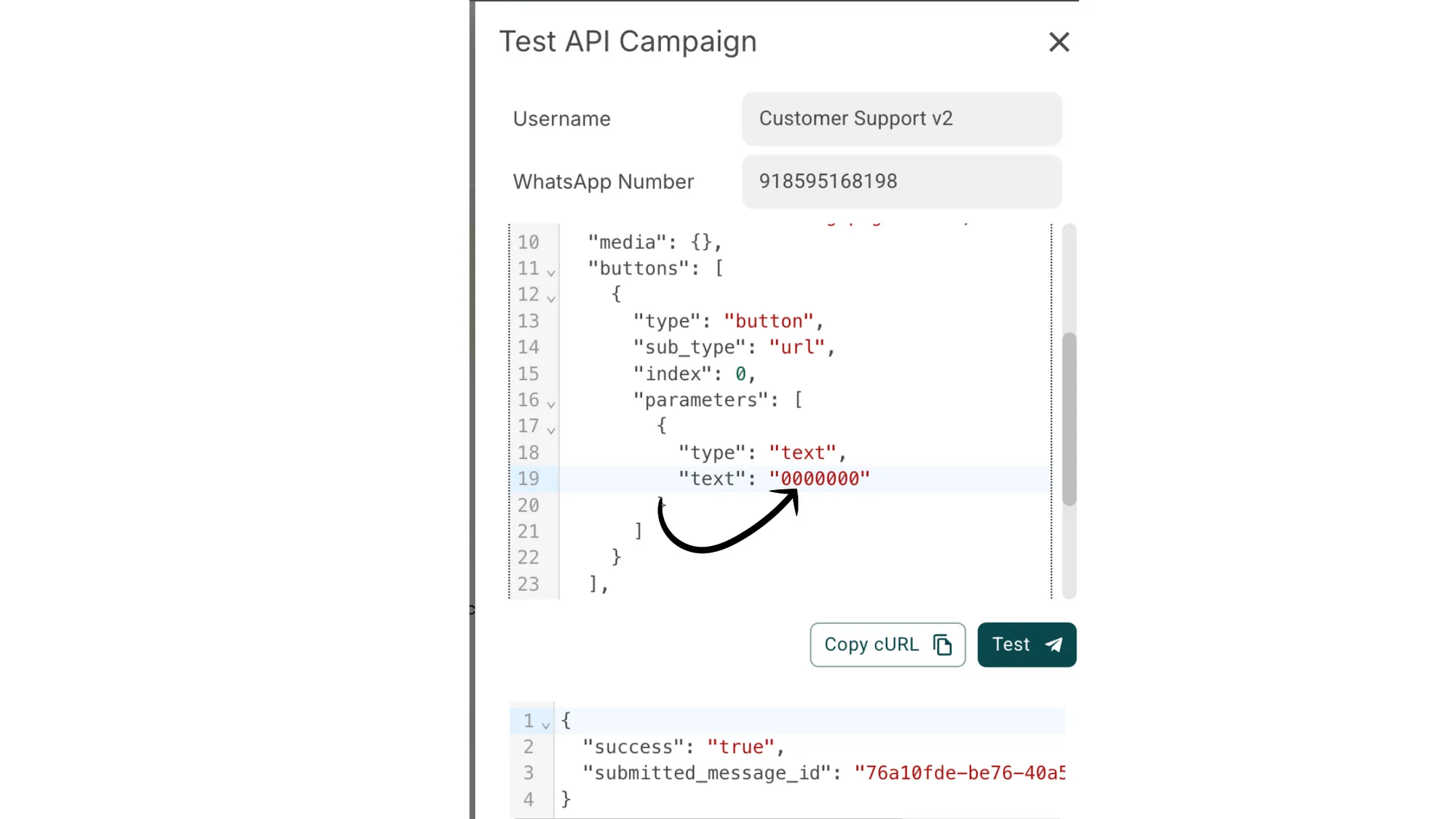Select the WhatsApp Number input field

(x=901, y=181)
